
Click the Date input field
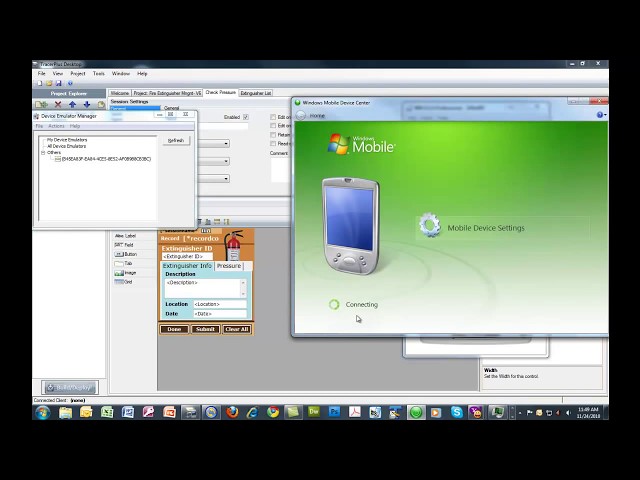click(x=220, y=314)
